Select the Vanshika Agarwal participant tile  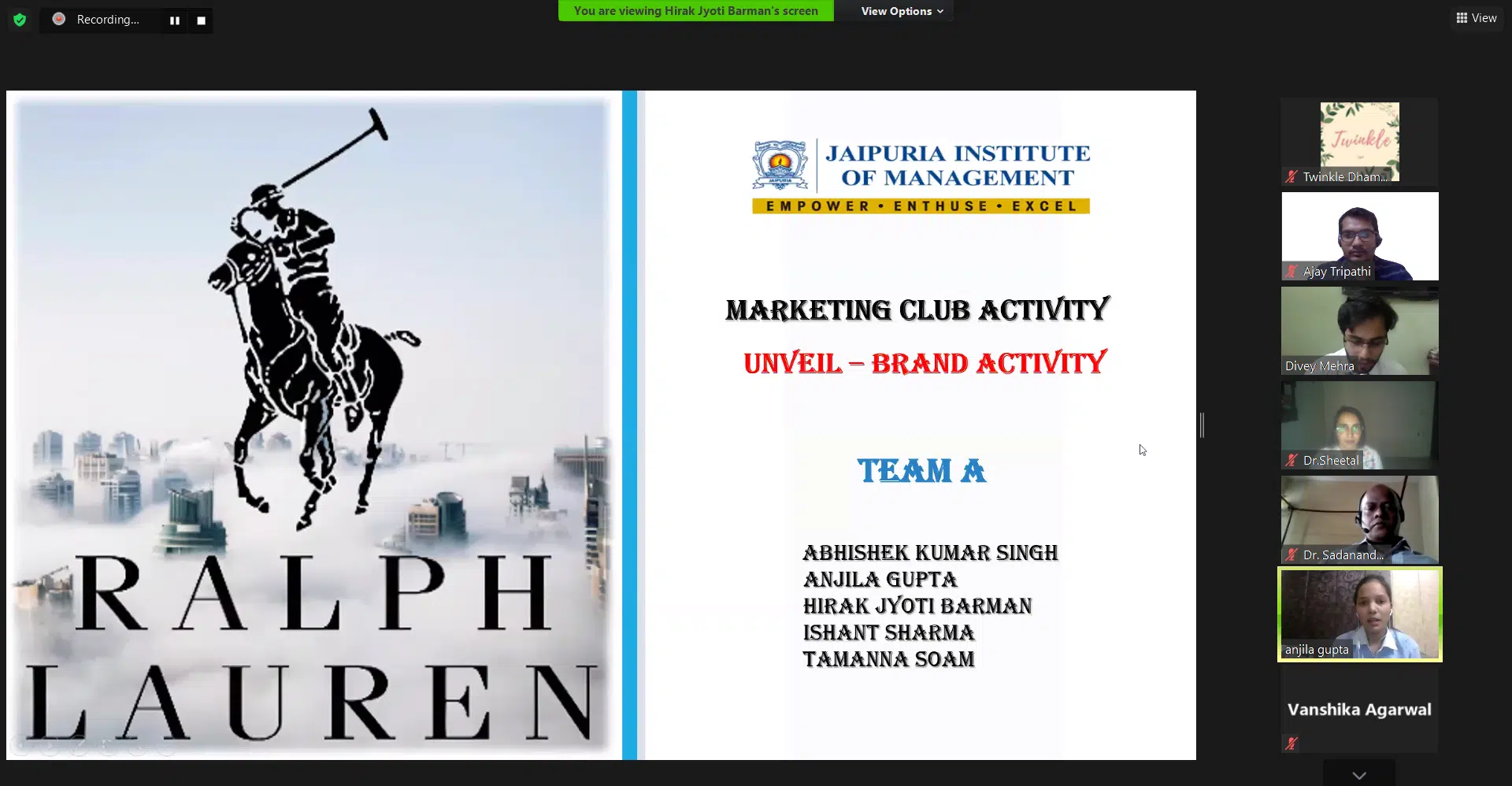click(x=1359, y=709)
